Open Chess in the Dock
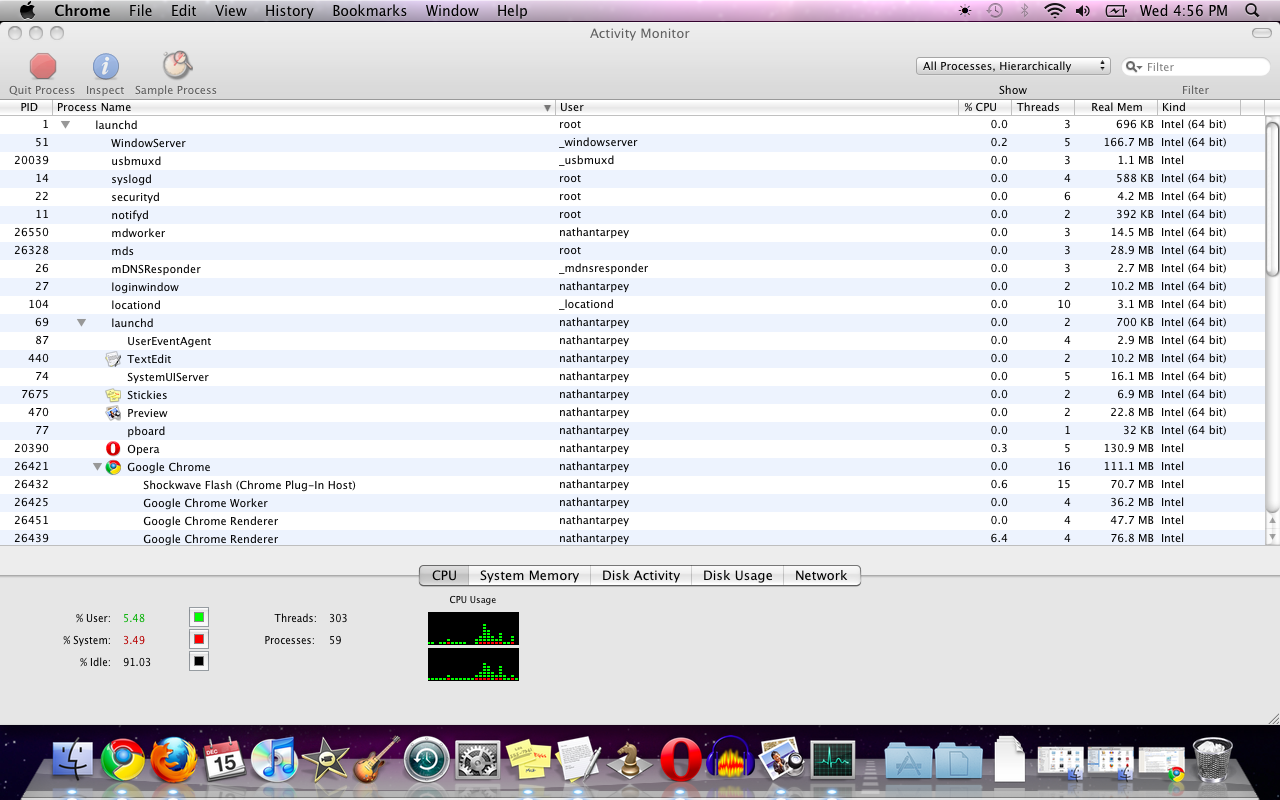The image size is (1280, 800). pos(630,761)
